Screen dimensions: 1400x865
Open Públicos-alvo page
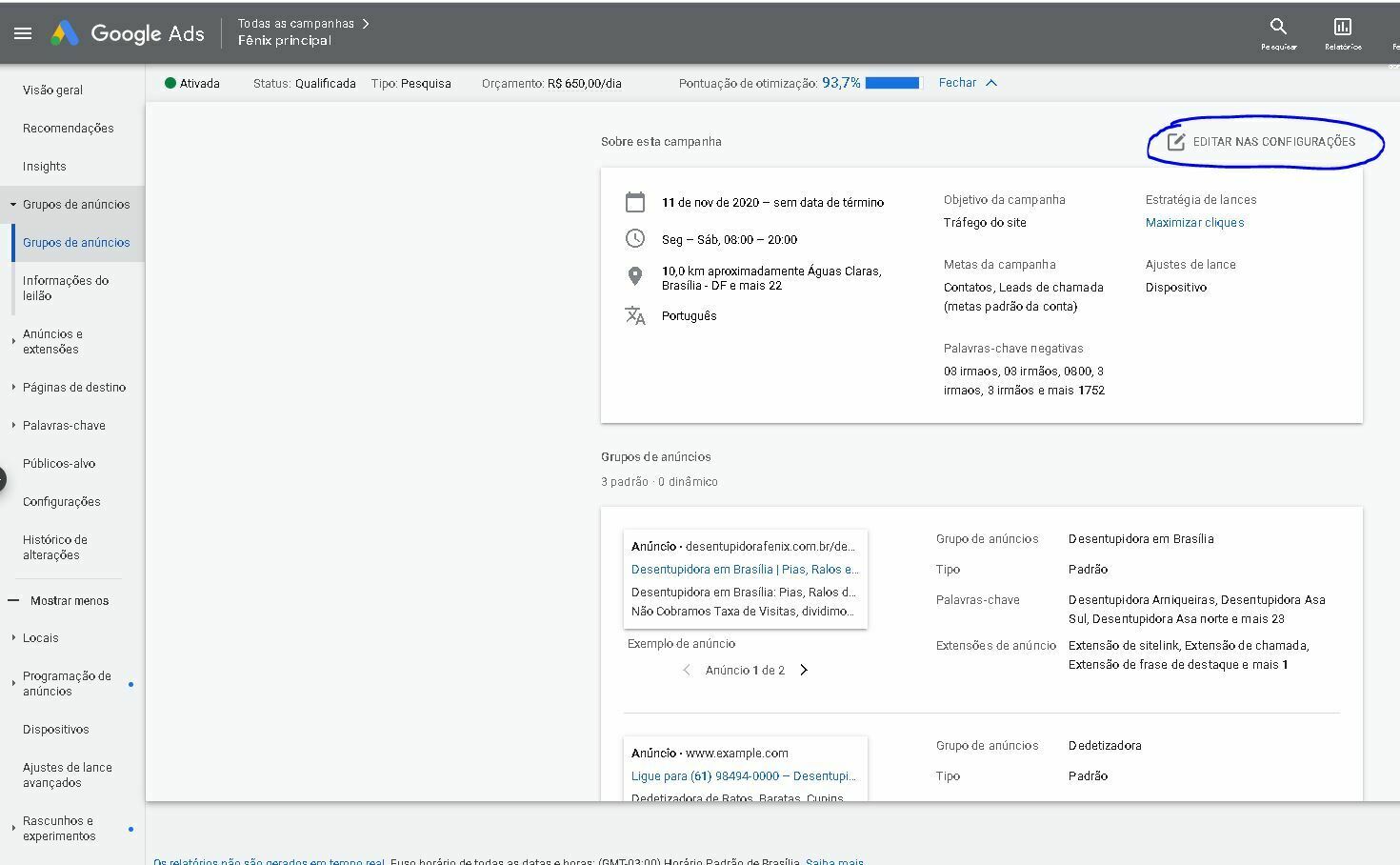pyautogui.click(x=59, y=463)
